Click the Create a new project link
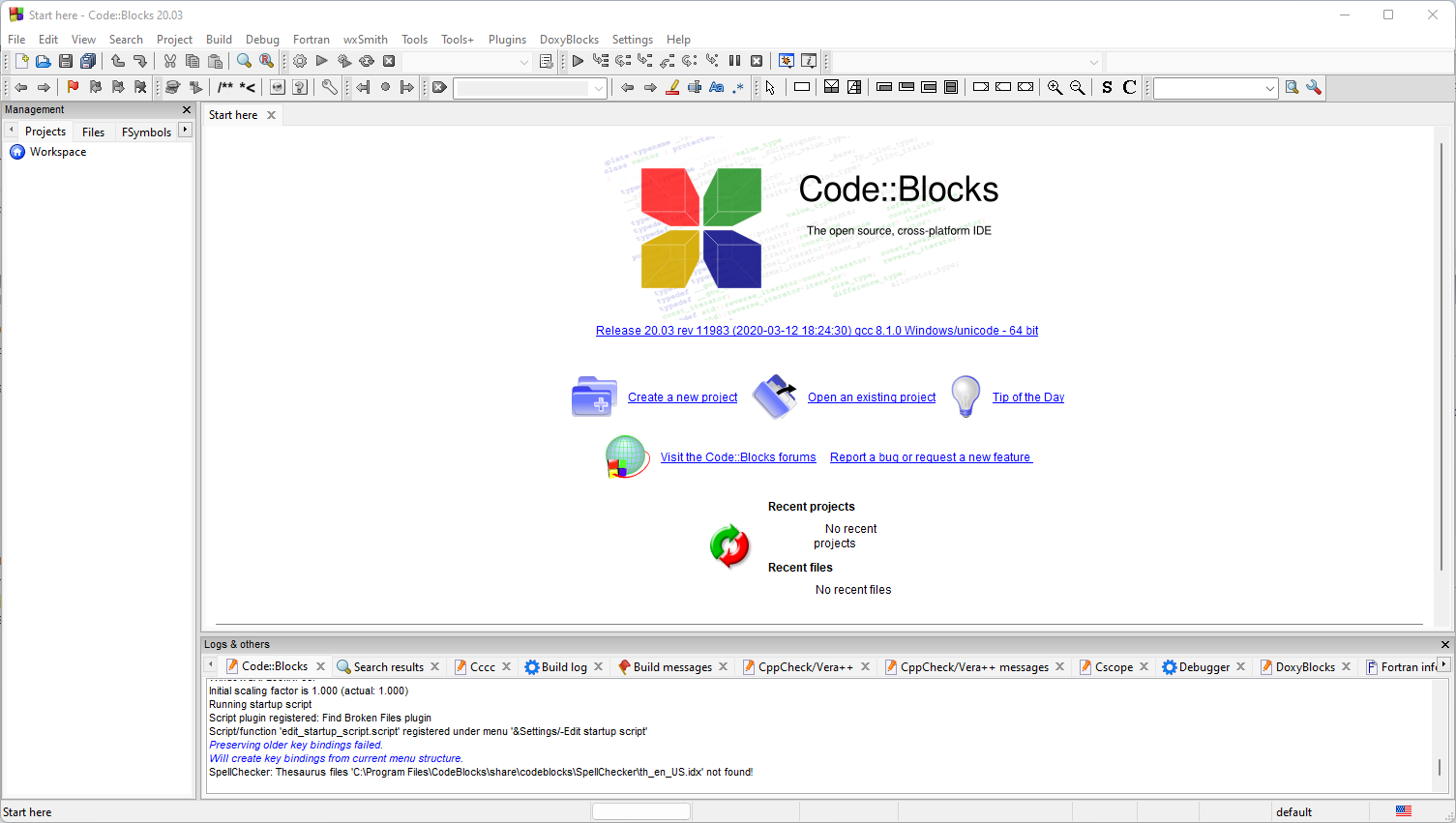The image size is (1456, 823). point(682,397)
